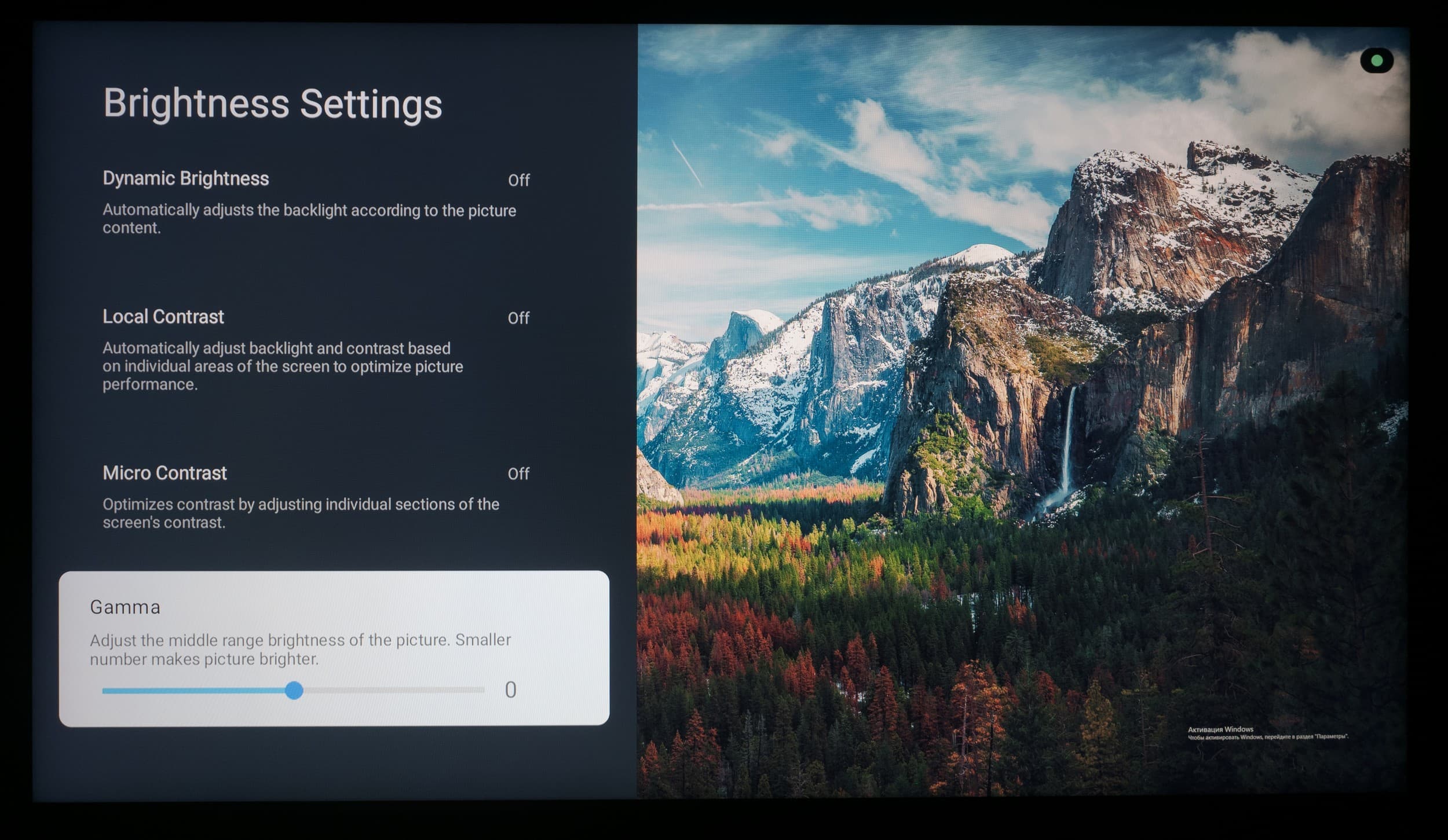Click the blue filled part of Gamma slider
Viewport: 1448px width, 840px height.
click(194, 690)
